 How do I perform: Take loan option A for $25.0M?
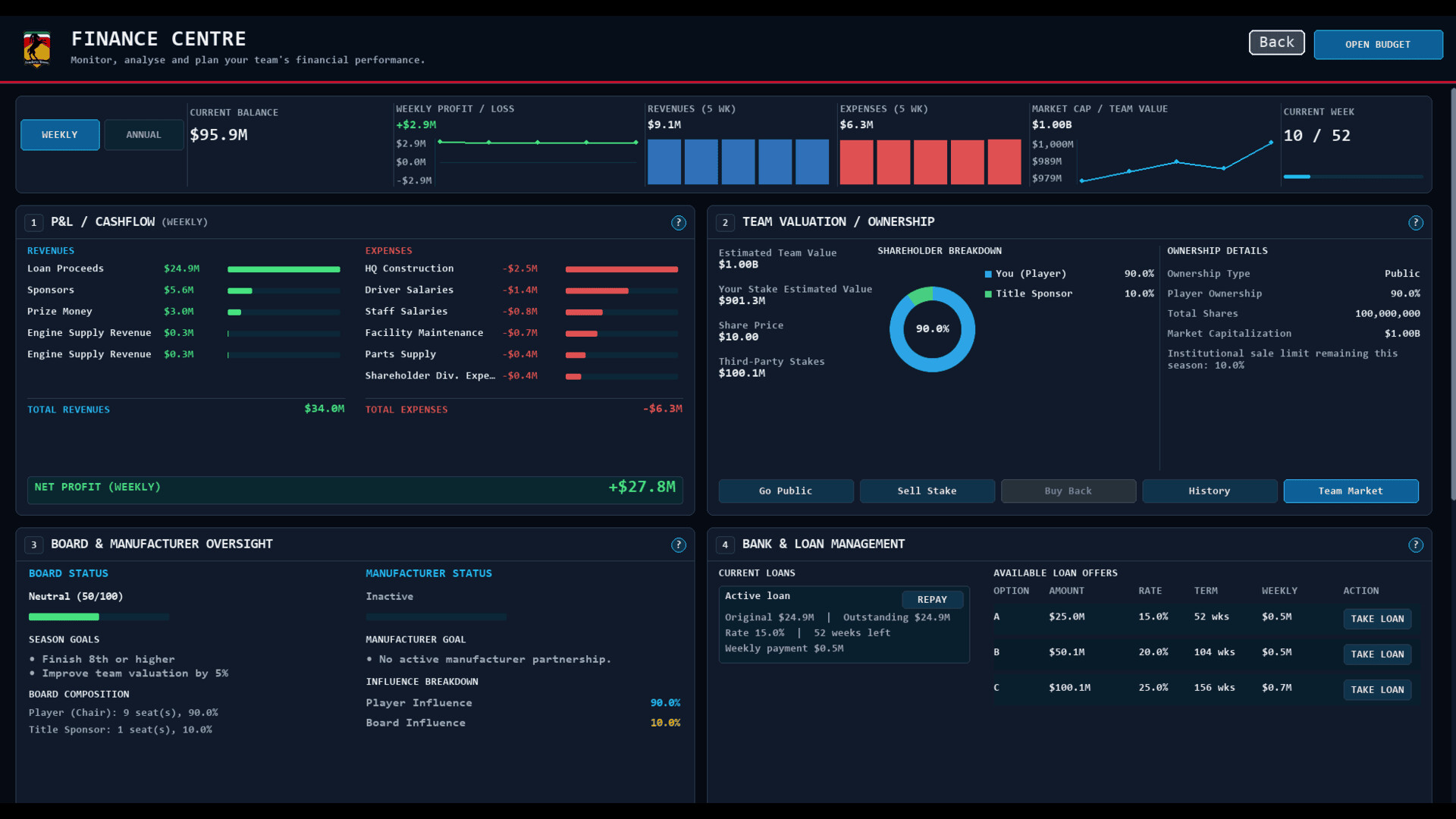click(1377, 619)
